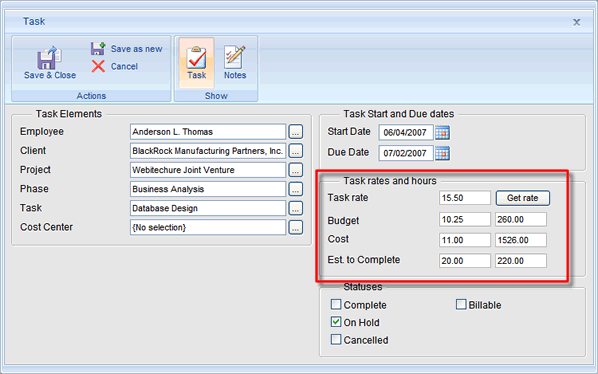598x374 pixels.
Task: Click the Task field Database Design
Action: coord(208,208)
